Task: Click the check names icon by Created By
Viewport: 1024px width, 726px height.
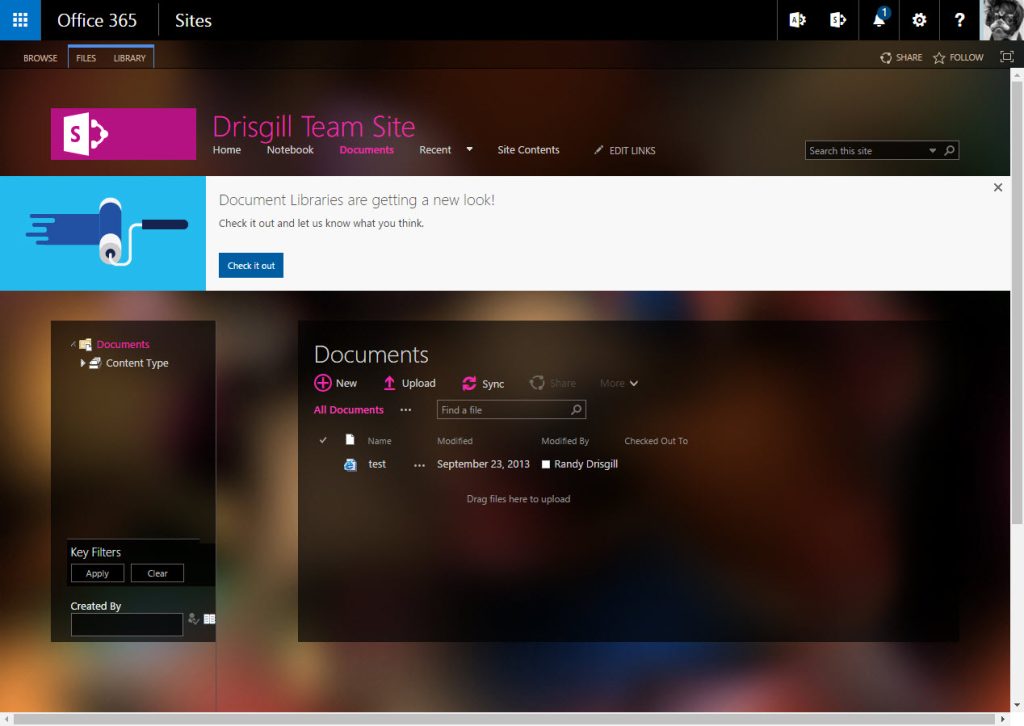Action: coord(193,618)
